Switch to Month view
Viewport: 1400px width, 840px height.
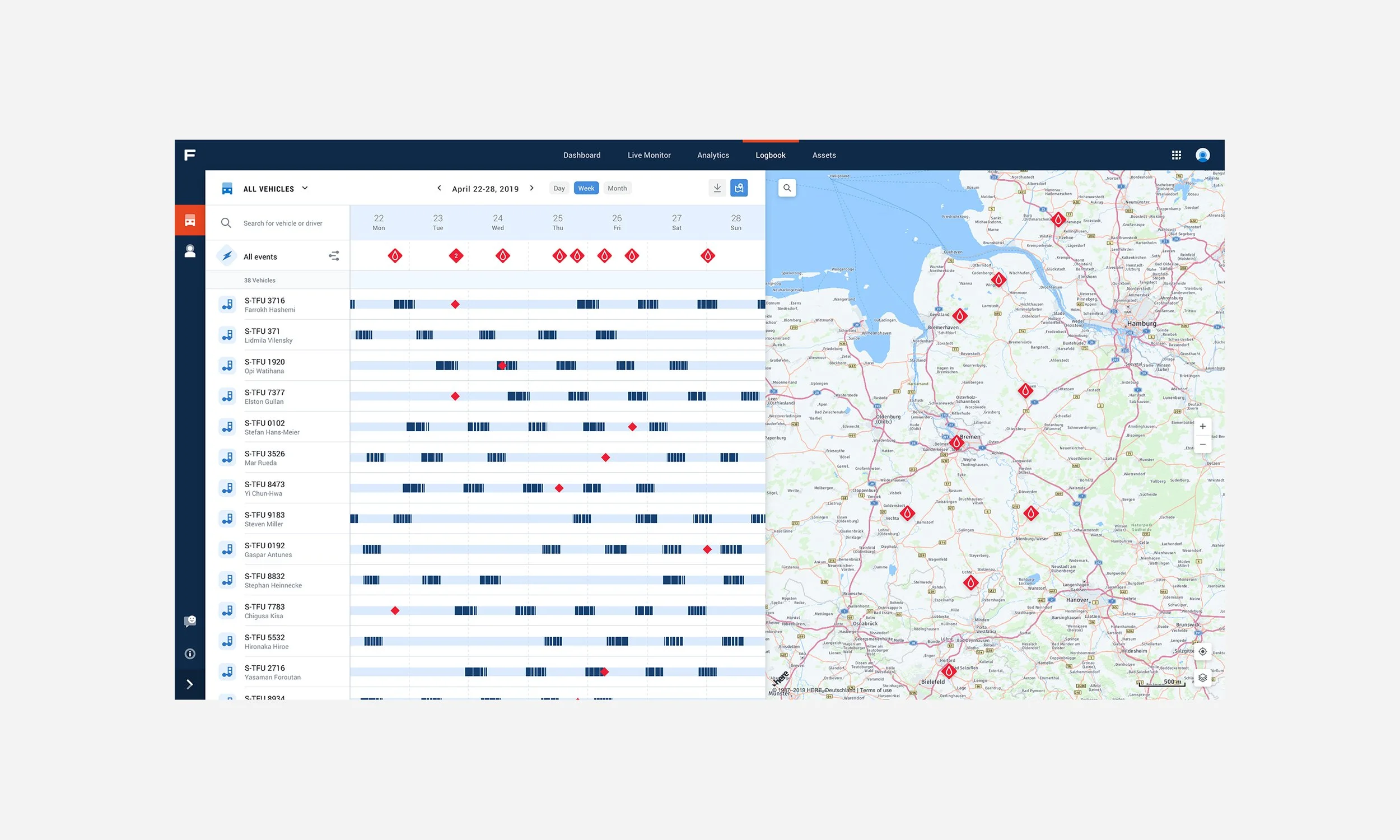[617, 189]
